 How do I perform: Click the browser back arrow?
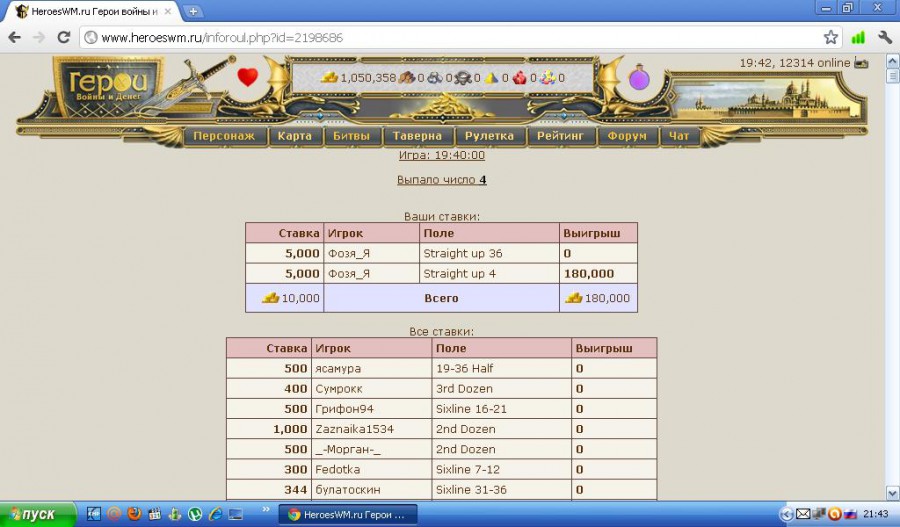14,37
